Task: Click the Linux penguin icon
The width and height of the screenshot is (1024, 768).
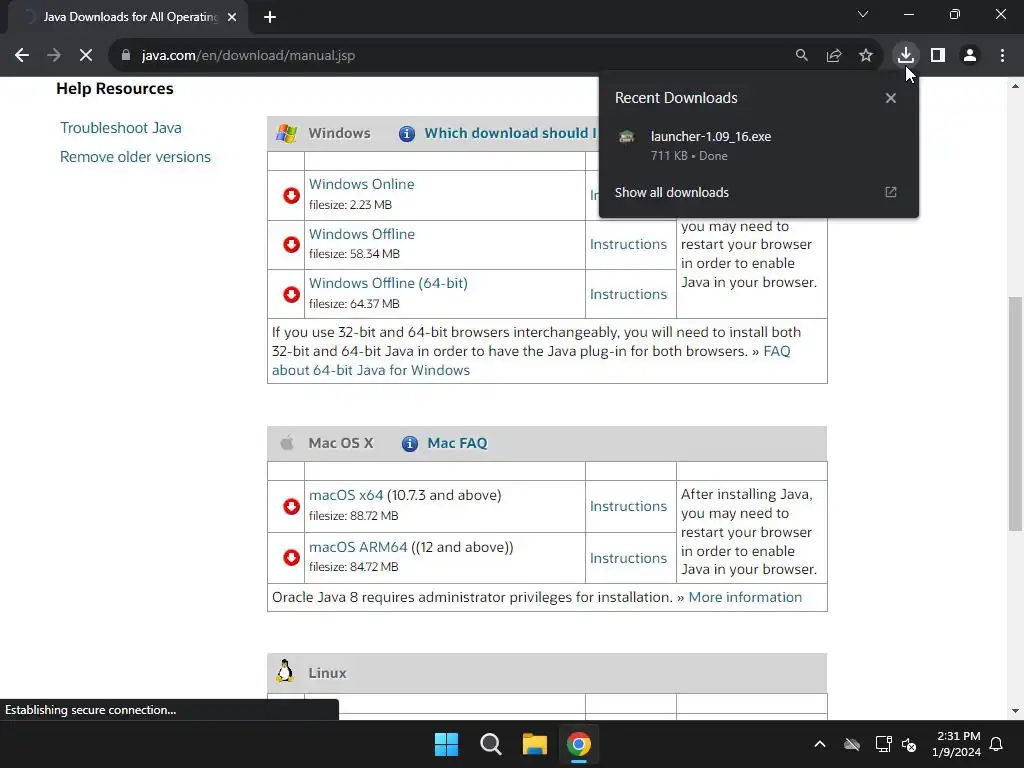Action: coord(285,671)
